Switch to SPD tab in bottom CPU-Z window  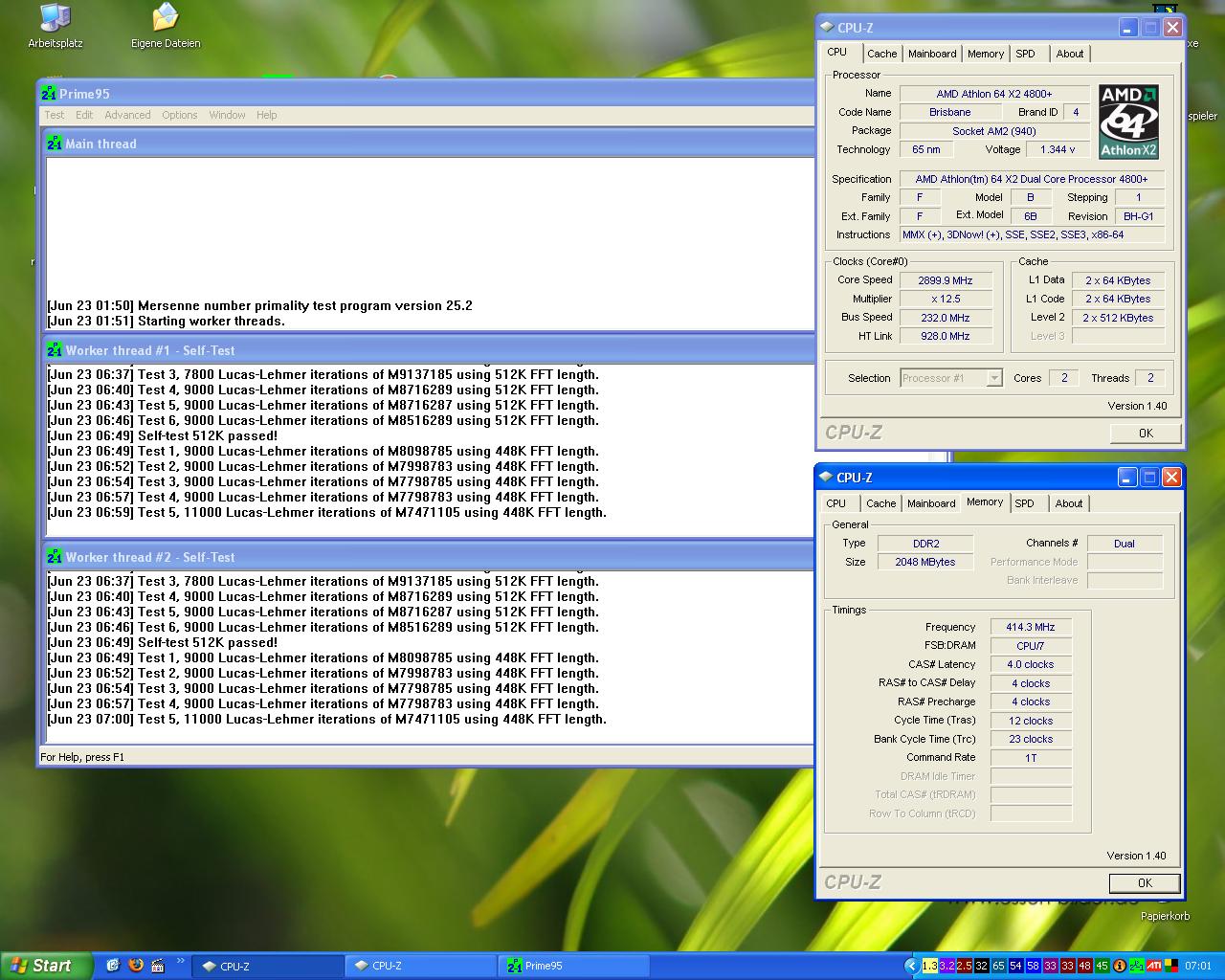(x=1024, y=503)
